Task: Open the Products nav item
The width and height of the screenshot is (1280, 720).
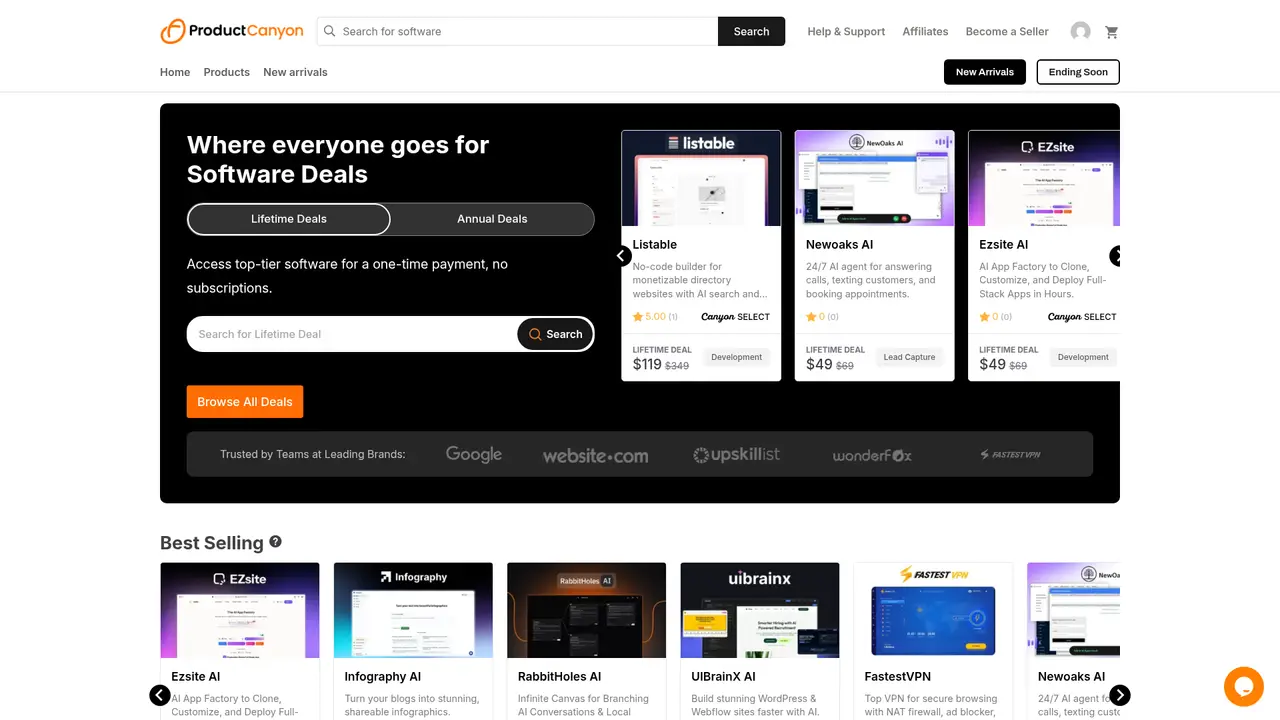Action: pyautogui.click(x=227, y=72)
